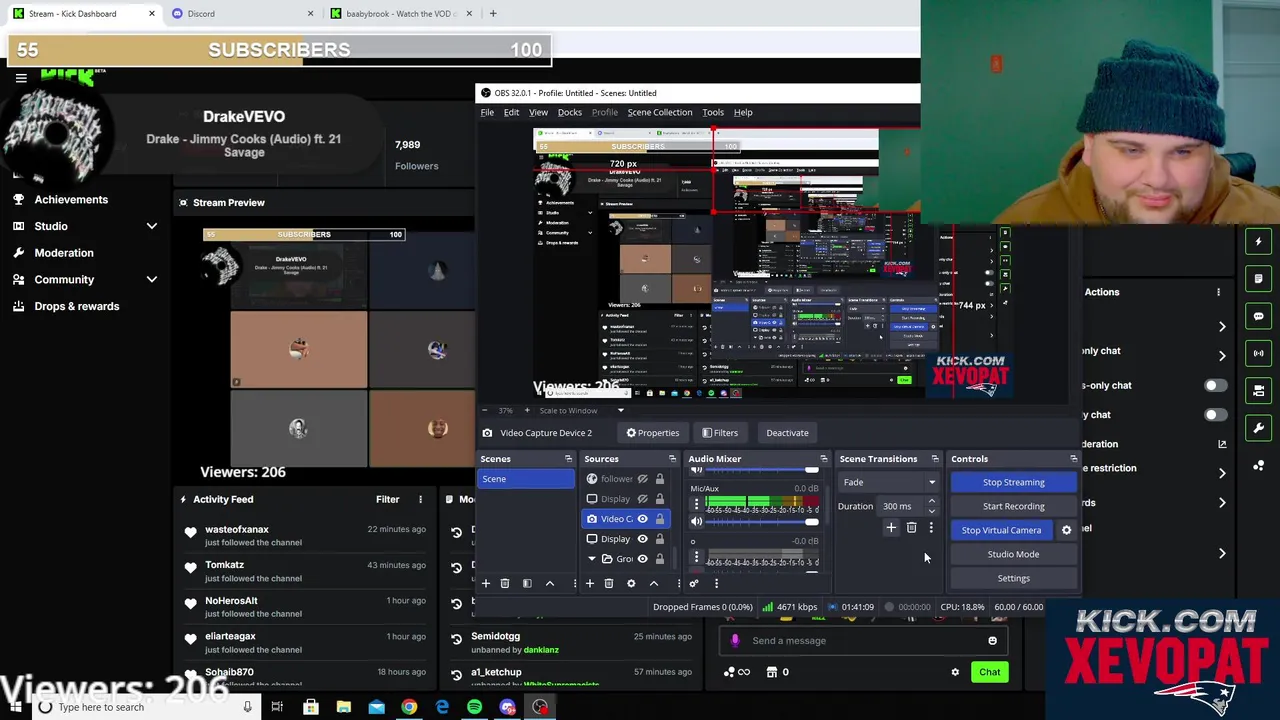Move scene up in Scenes toolbar
Image resolution: width=1280 pixels, height=720 pixels.
(549, 583)
